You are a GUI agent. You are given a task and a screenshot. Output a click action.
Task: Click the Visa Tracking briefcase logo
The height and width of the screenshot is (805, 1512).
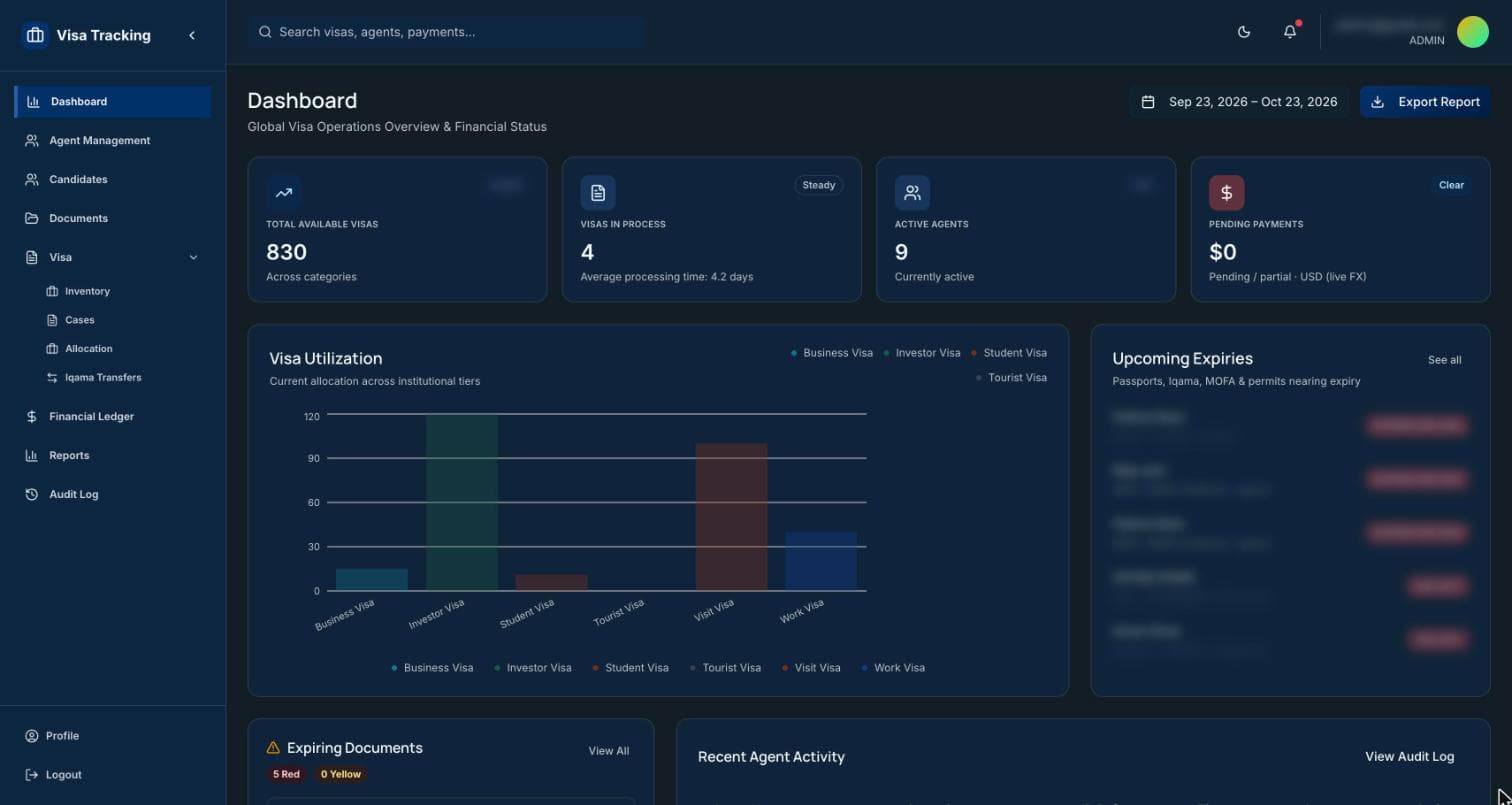[35, 35]
